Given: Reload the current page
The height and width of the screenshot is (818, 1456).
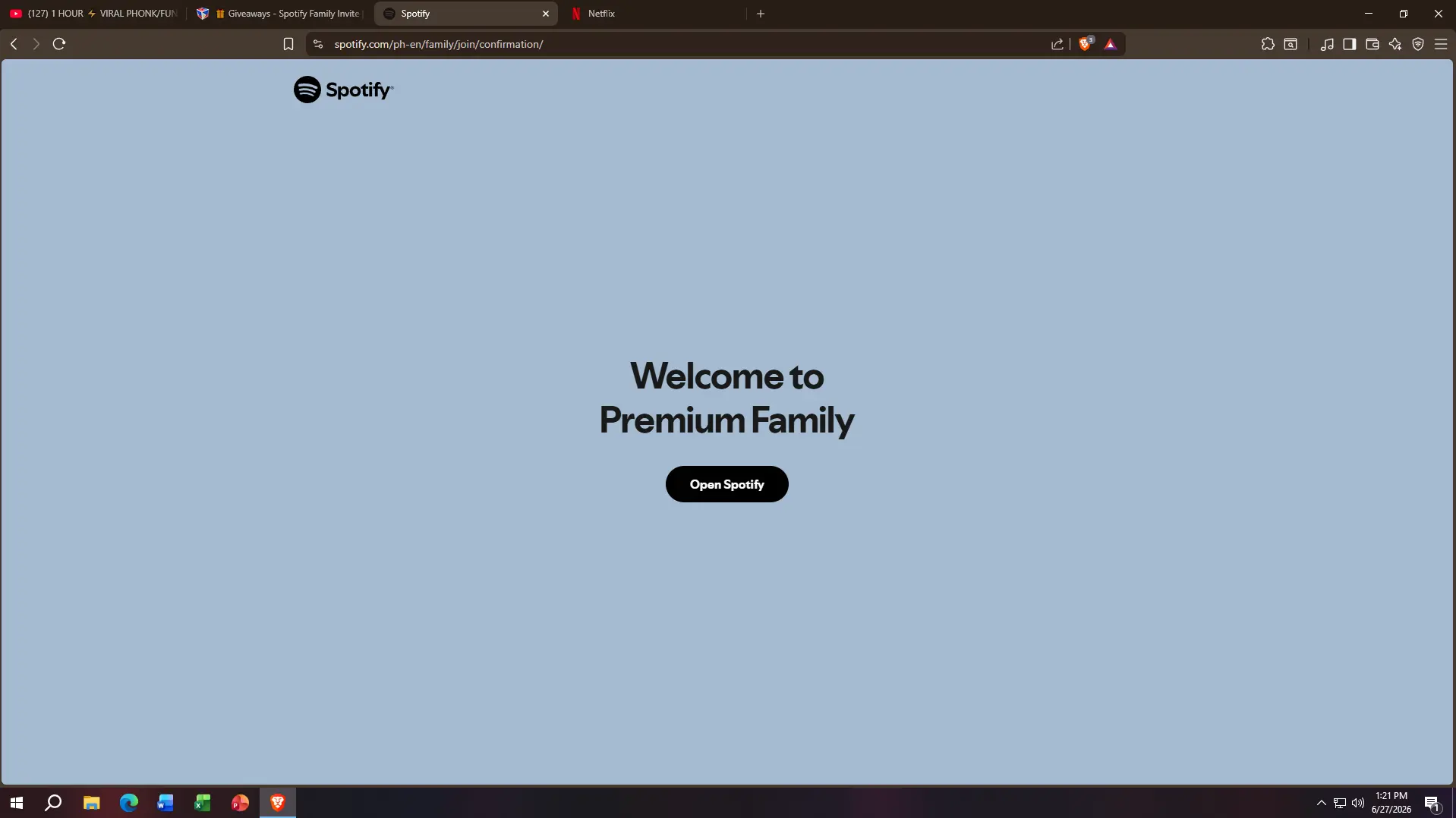Looking at the screenshot, I should pyautogui.click(x=59, y=44).
